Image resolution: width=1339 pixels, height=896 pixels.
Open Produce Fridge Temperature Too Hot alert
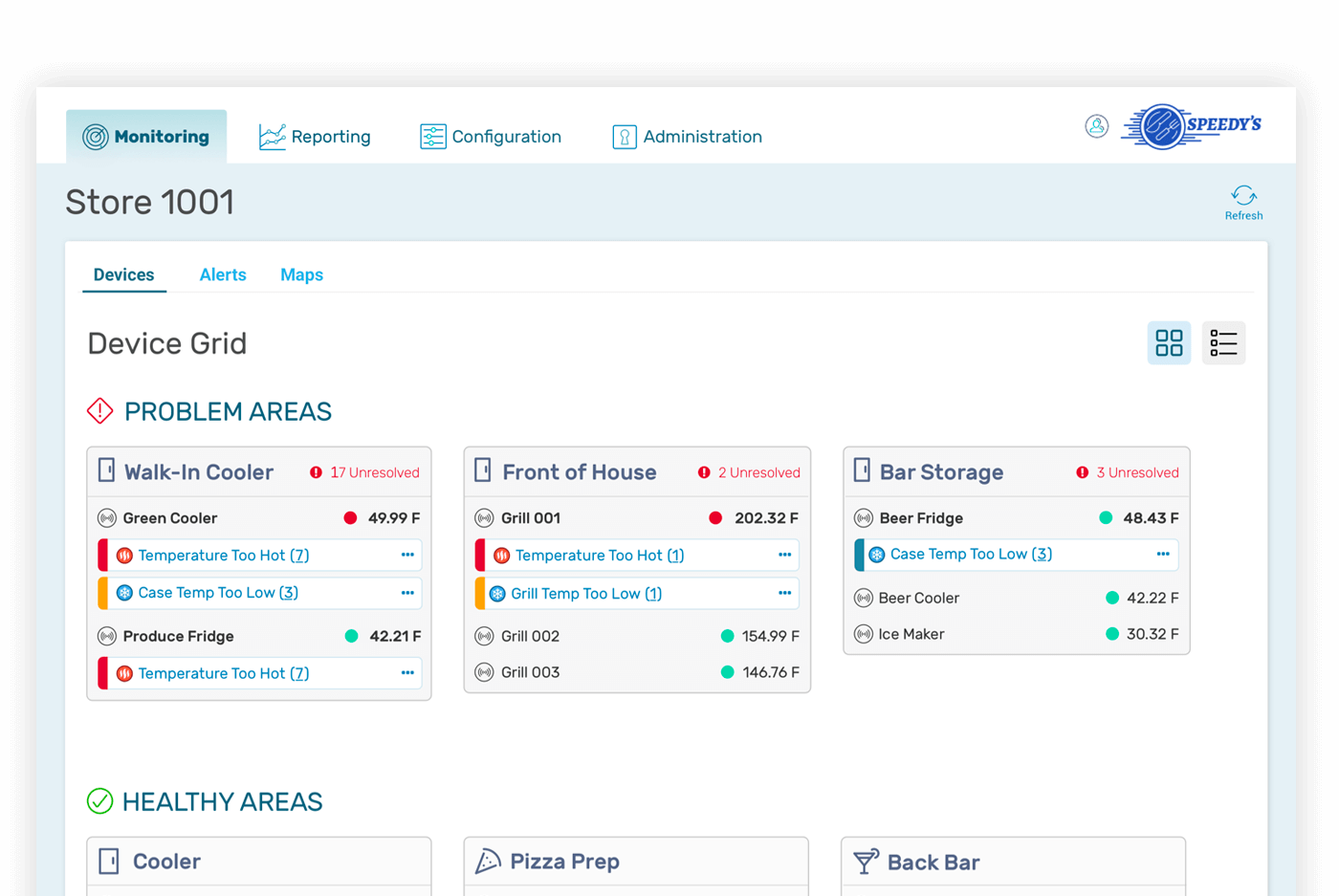click(x=224, y=674)
